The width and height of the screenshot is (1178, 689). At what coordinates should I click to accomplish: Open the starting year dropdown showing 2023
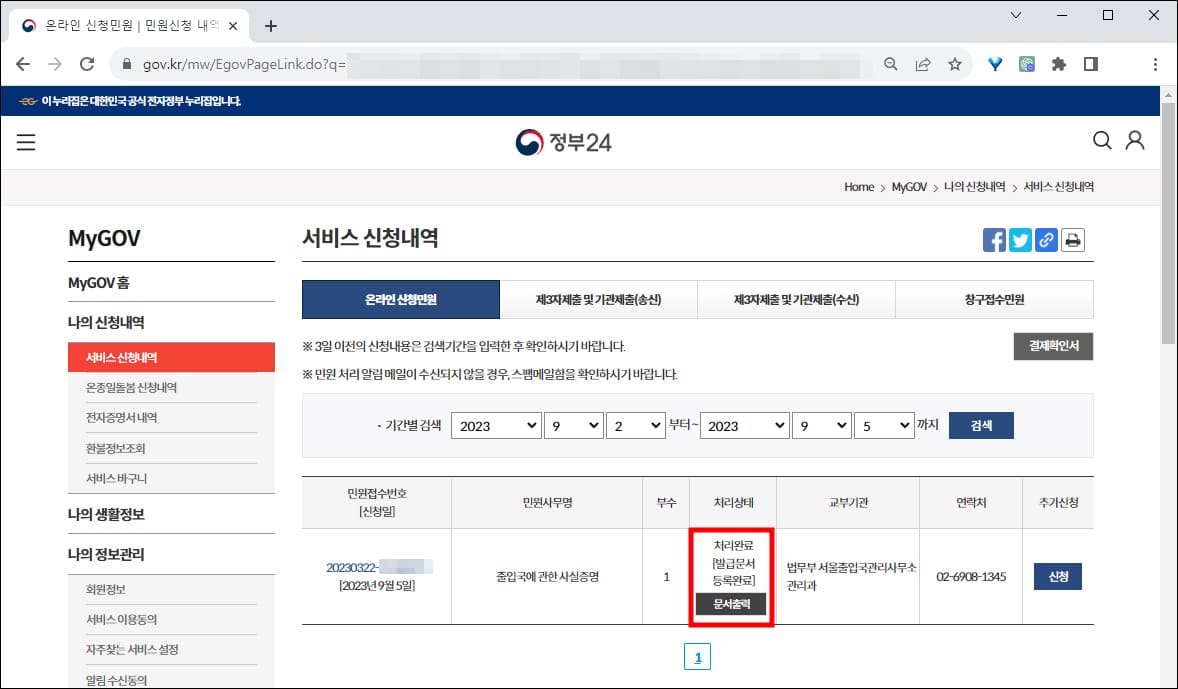click(x=496, y=425)
